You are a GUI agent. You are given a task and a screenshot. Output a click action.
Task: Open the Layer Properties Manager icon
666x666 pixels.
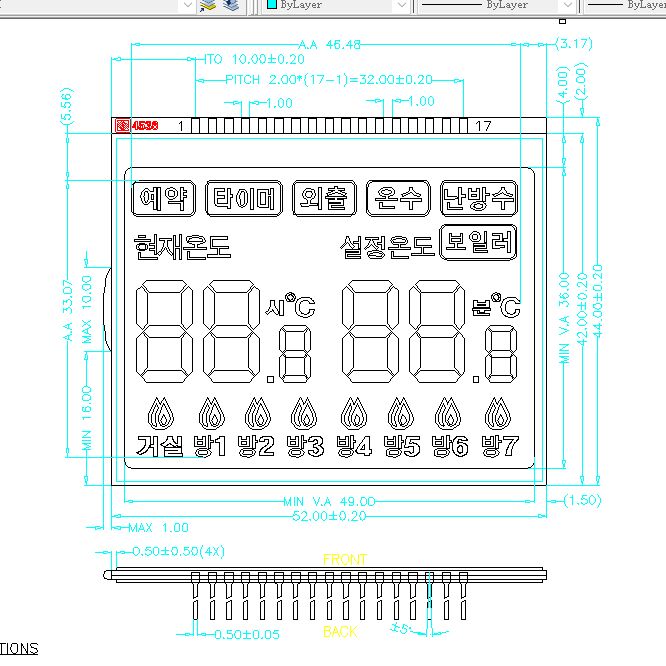pos(208,5)
